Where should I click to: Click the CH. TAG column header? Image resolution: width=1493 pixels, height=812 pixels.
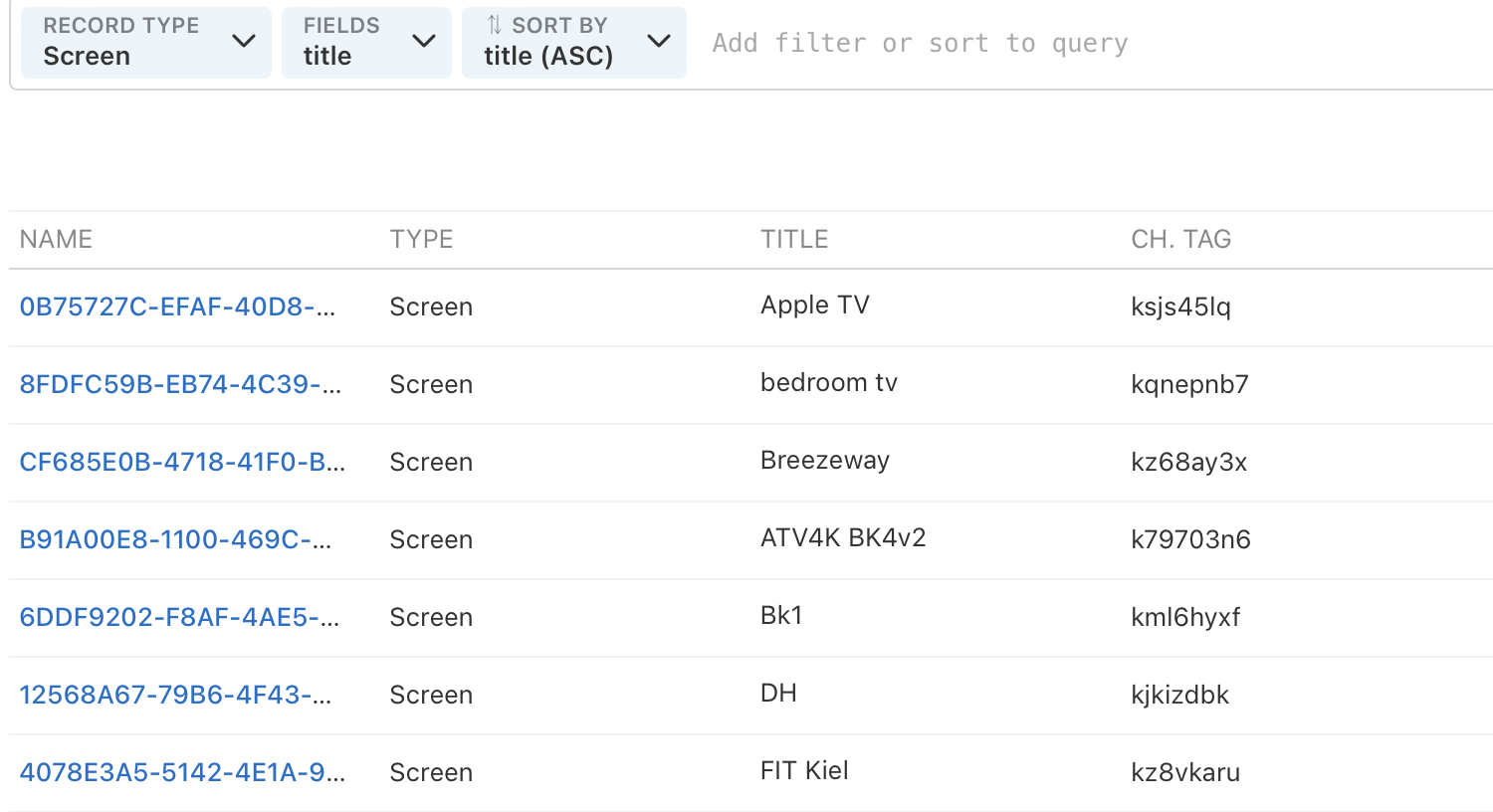1180,239
